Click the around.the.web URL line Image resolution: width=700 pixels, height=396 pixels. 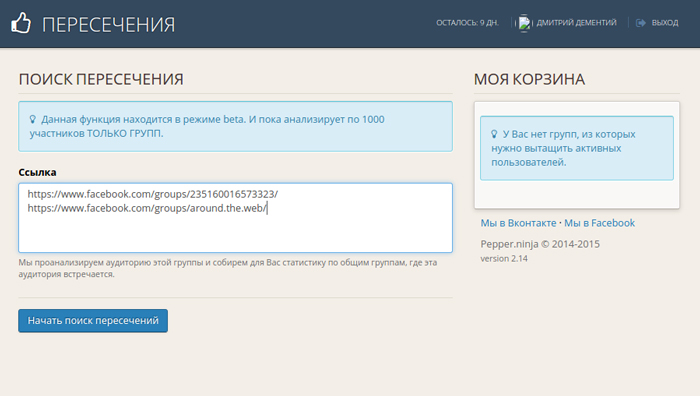[147, 208]
